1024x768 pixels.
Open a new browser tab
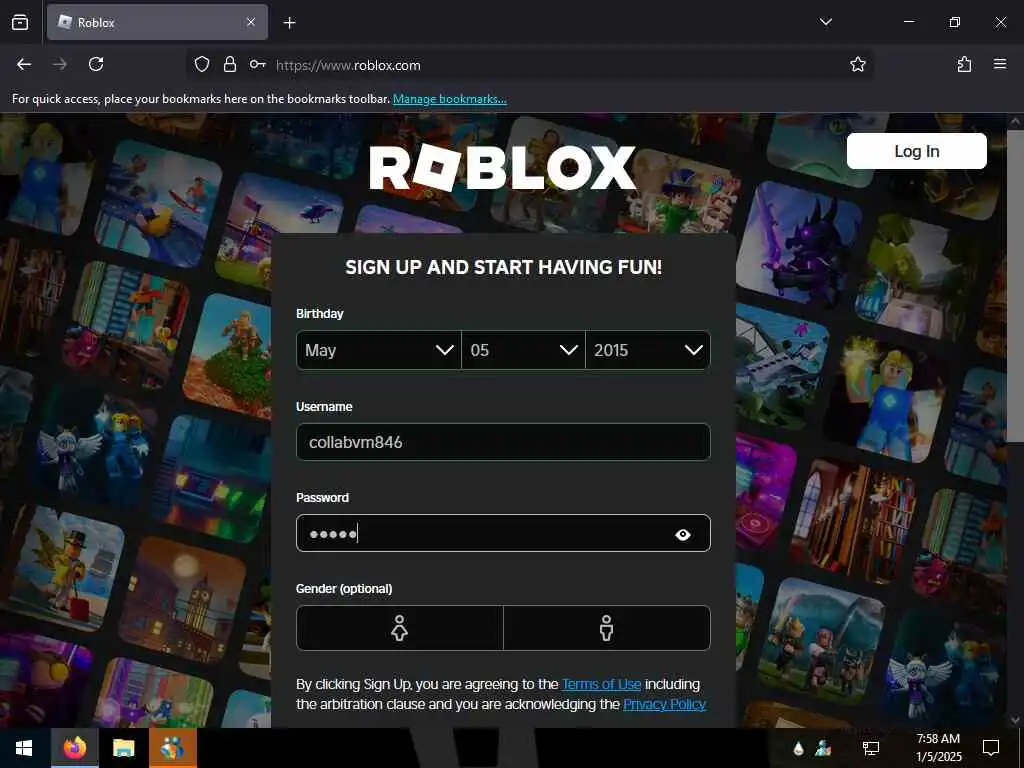pos(289,23)
